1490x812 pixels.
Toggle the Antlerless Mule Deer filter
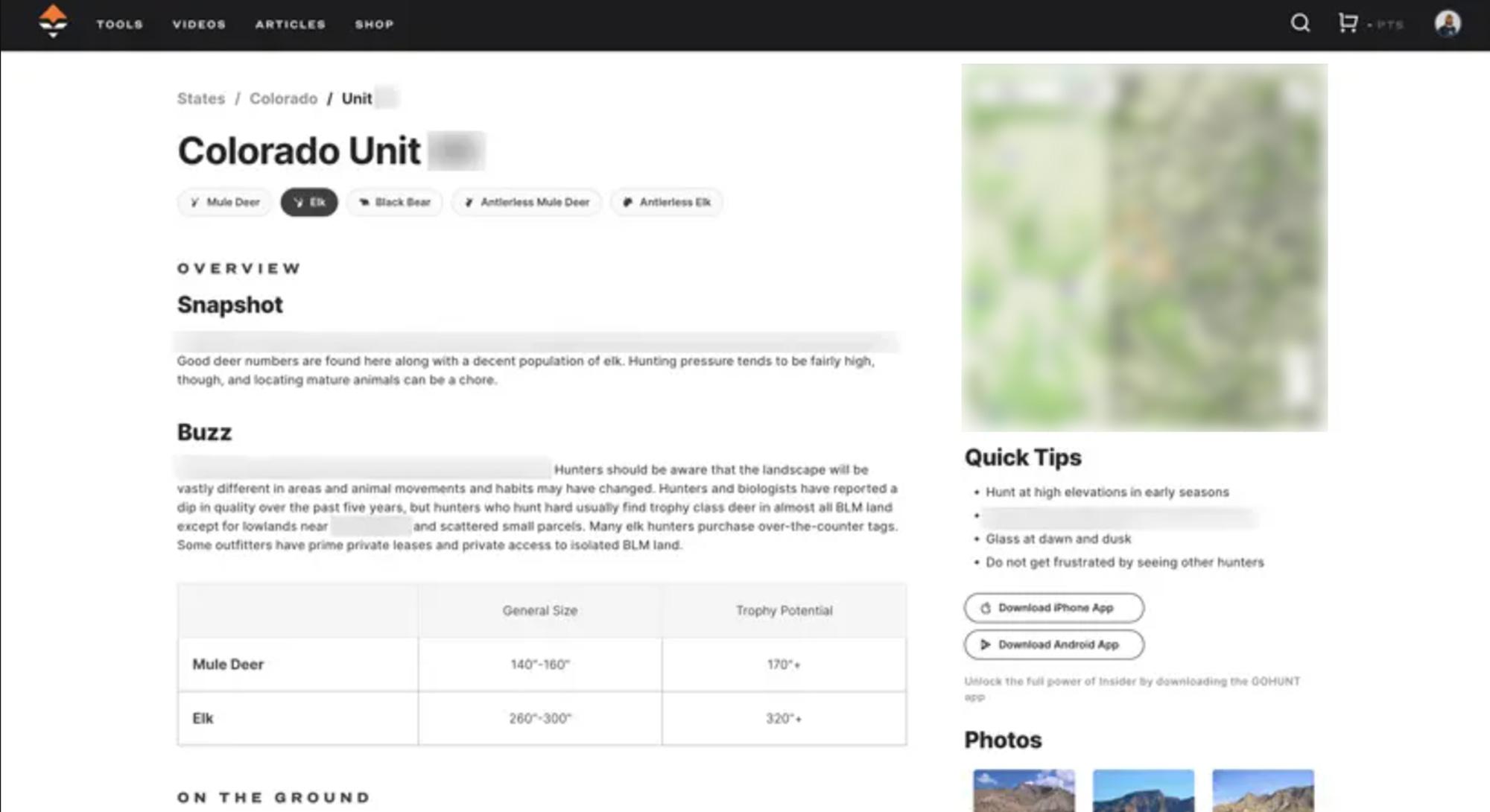coord(527,202)
